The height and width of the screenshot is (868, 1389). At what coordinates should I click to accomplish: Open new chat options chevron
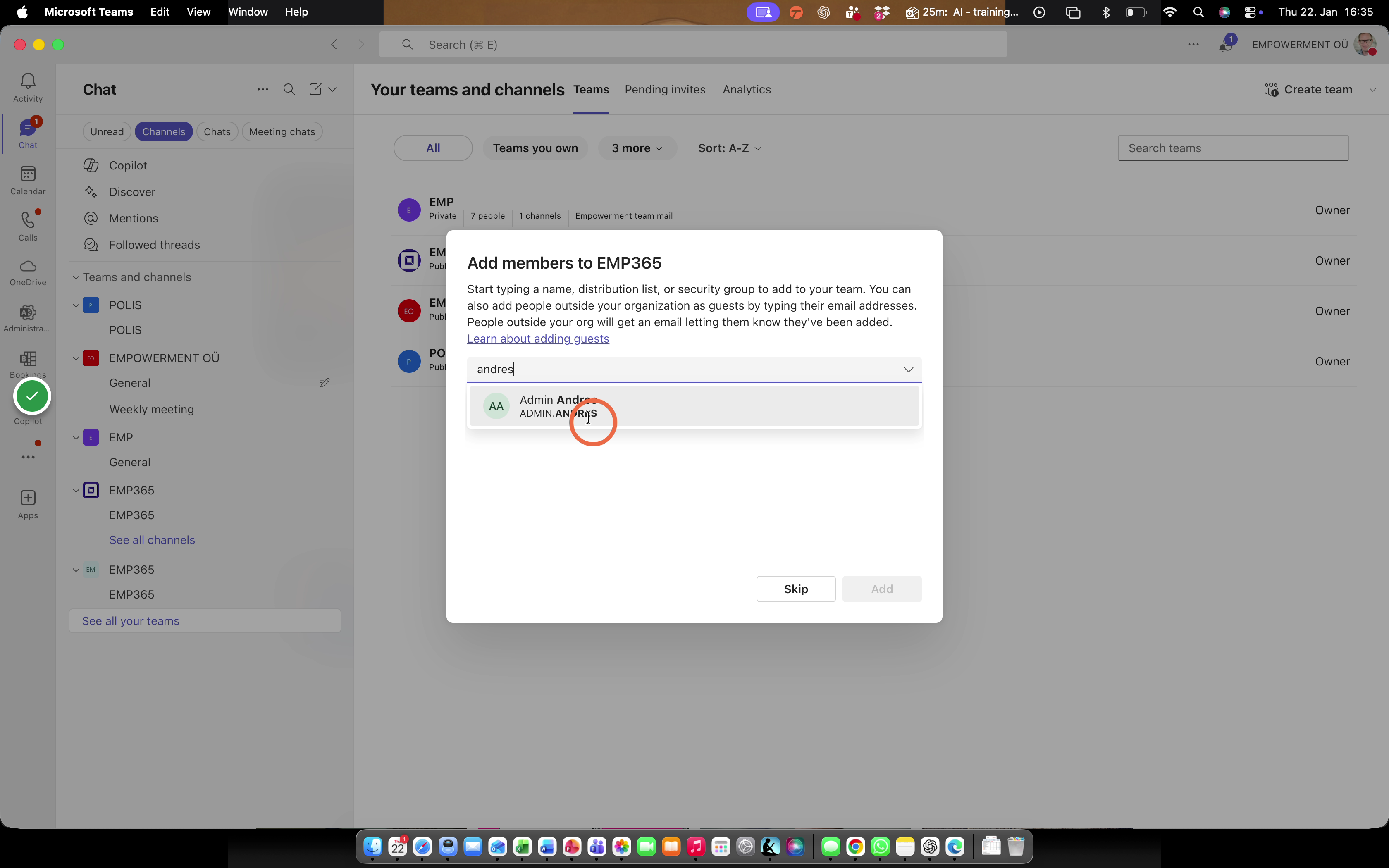pos(332,90)
